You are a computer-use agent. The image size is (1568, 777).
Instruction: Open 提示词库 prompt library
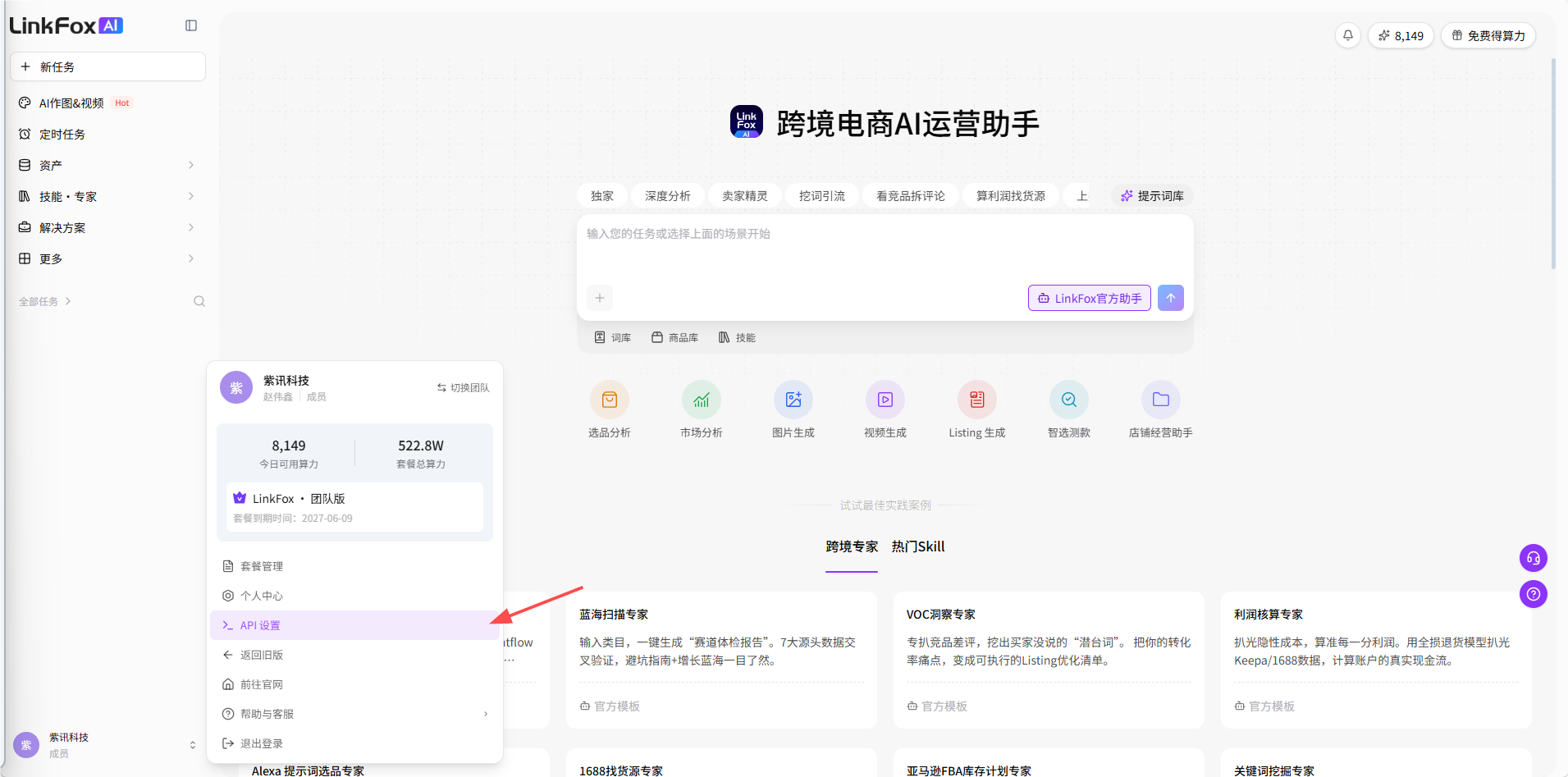point(1153,195)
